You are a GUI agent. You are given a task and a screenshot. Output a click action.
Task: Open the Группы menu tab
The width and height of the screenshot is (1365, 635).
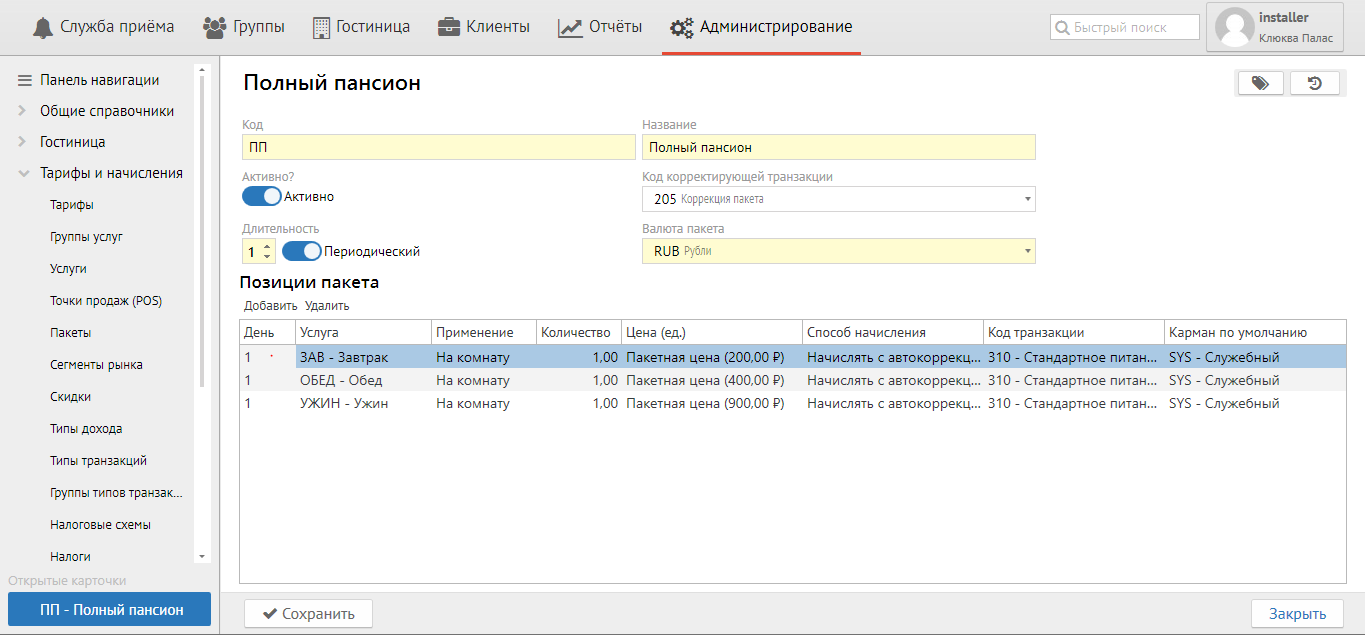[244, 27]
